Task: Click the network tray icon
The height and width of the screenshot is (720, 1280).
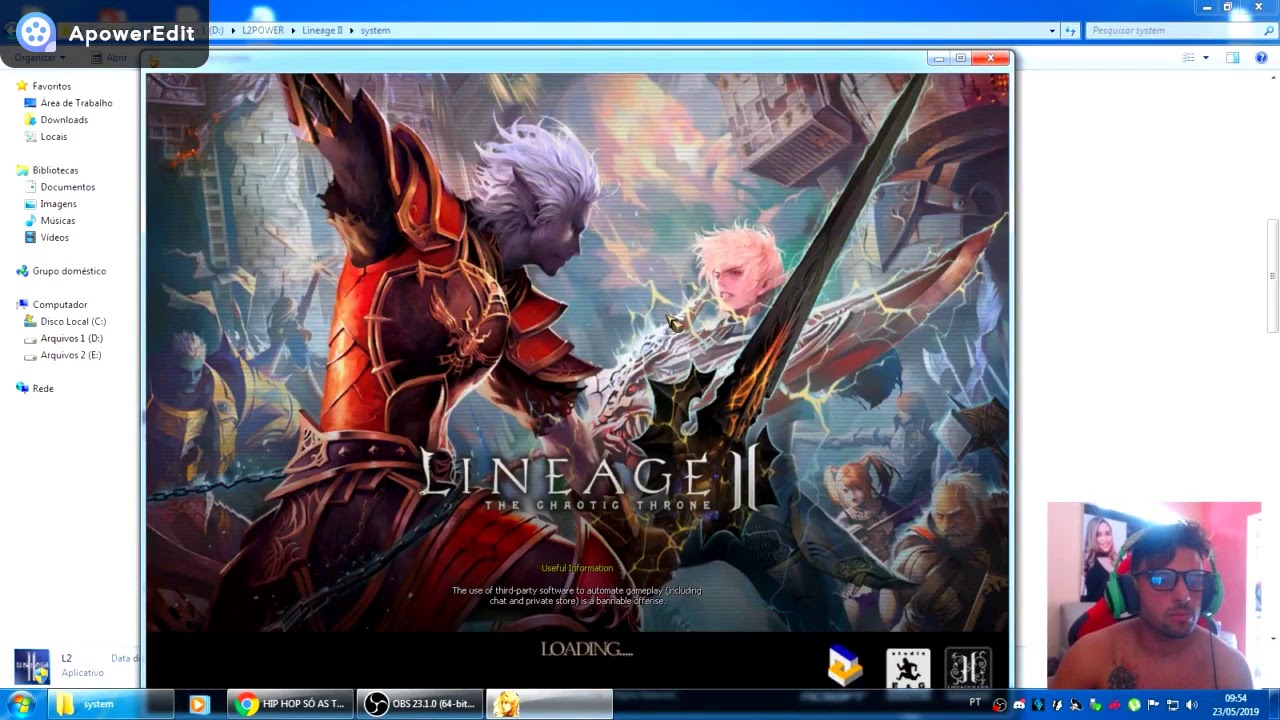Action: 1172,705
